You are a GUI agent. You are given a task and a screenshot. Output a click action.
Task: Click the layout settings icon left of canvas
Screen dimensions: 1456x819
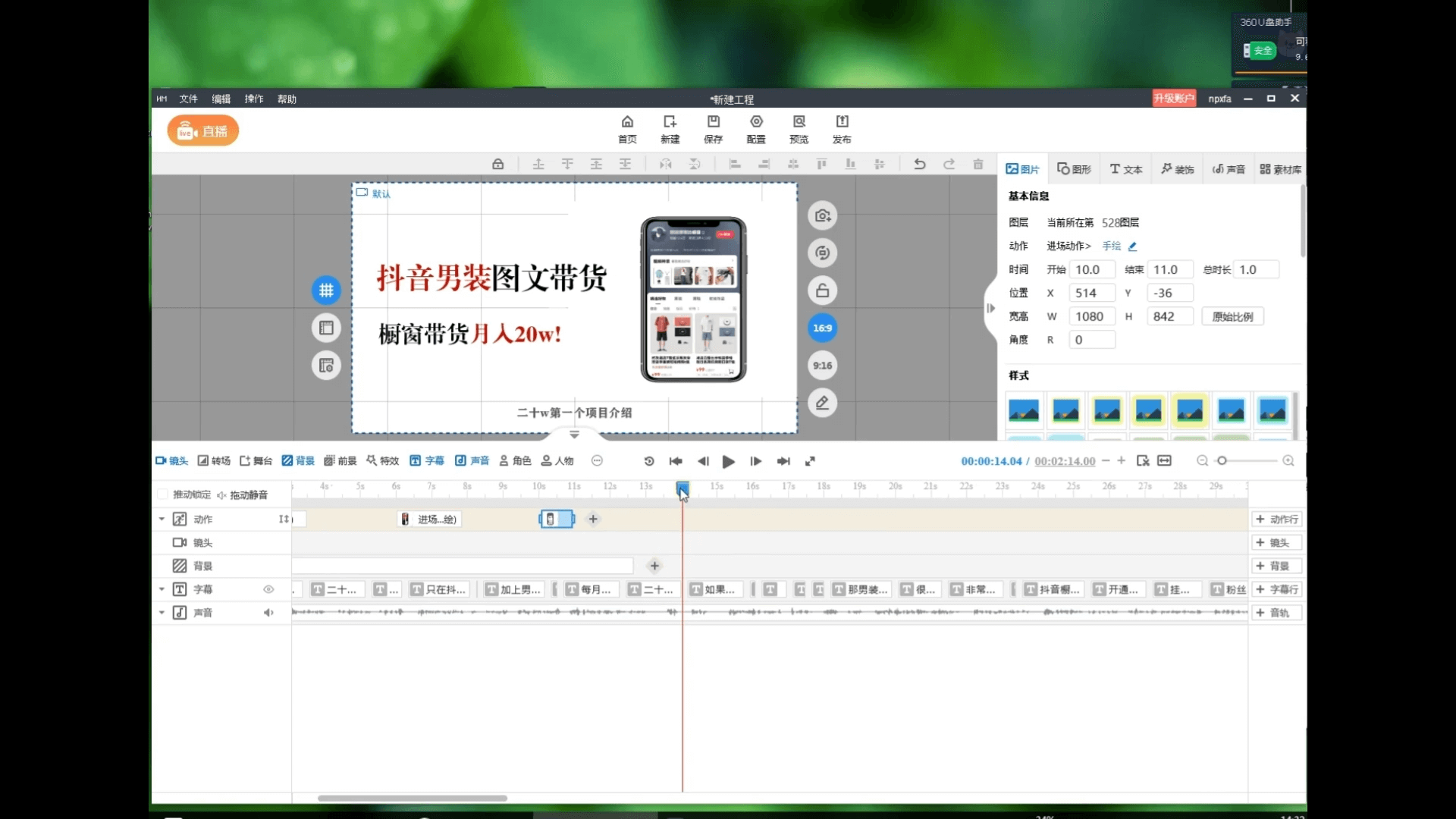(326, 366)
